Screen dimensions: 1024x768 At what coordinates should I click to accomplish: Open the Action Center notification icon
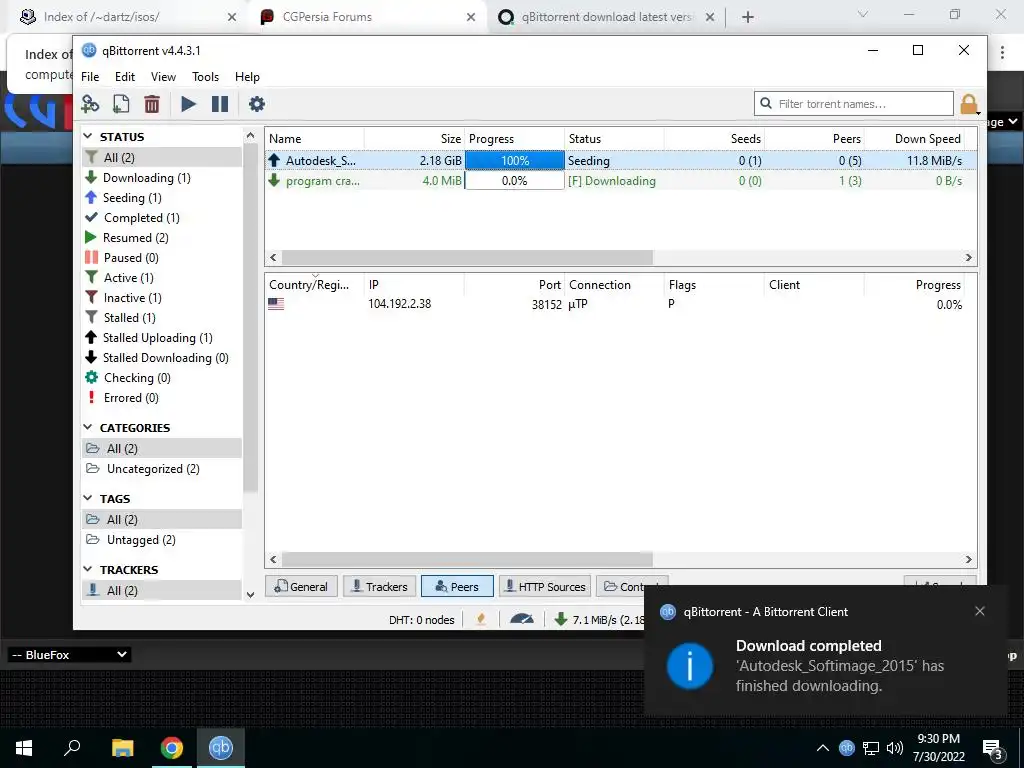(x=993, y=749)
